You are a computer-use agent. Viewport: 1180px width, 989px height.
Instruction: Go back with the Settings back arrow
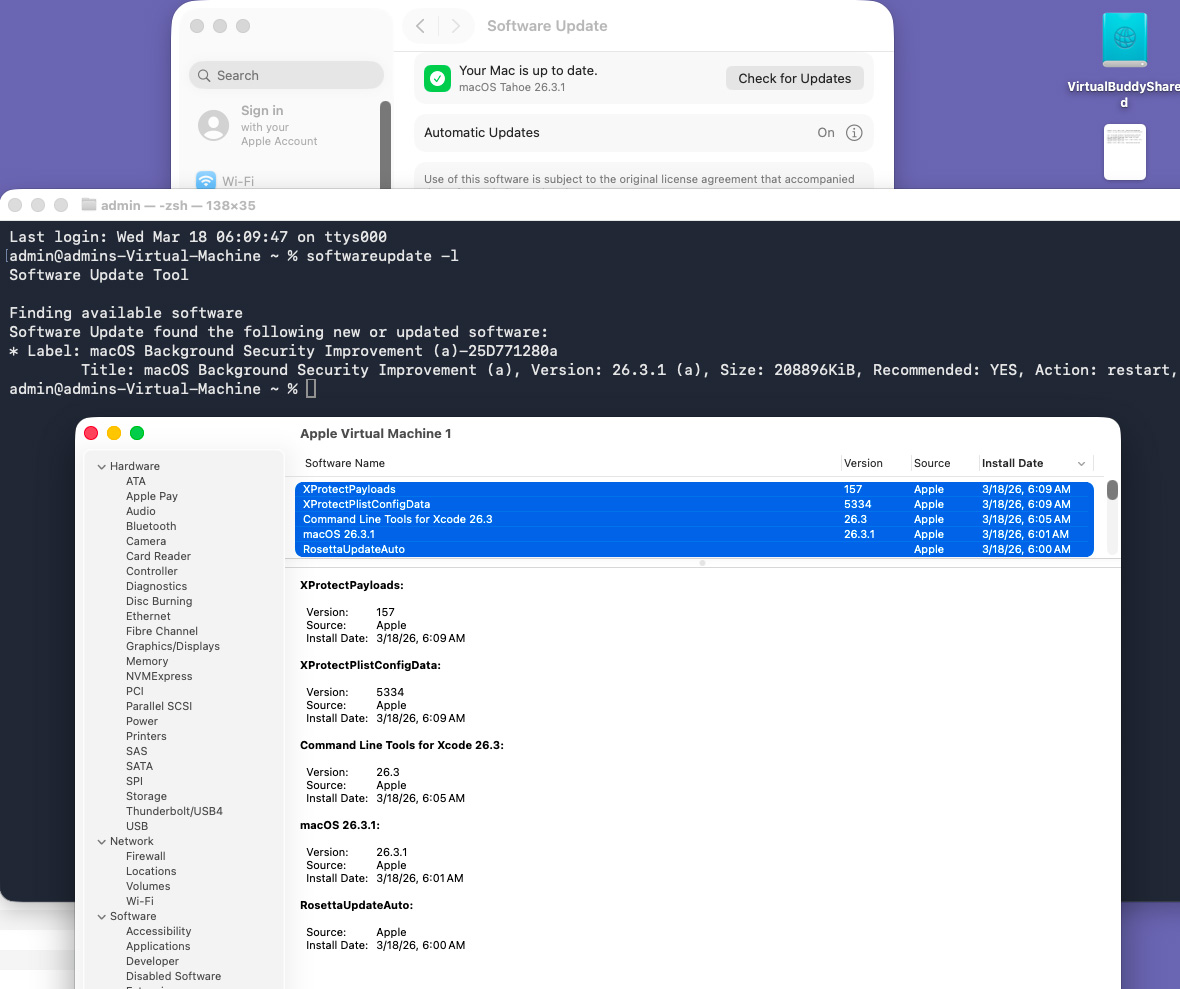click(421, 26)
